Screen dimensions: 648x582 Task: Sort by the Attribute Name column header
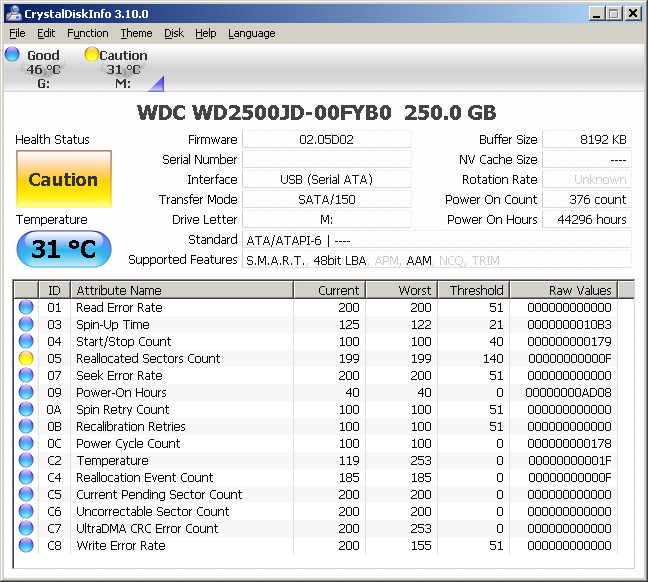181,290
